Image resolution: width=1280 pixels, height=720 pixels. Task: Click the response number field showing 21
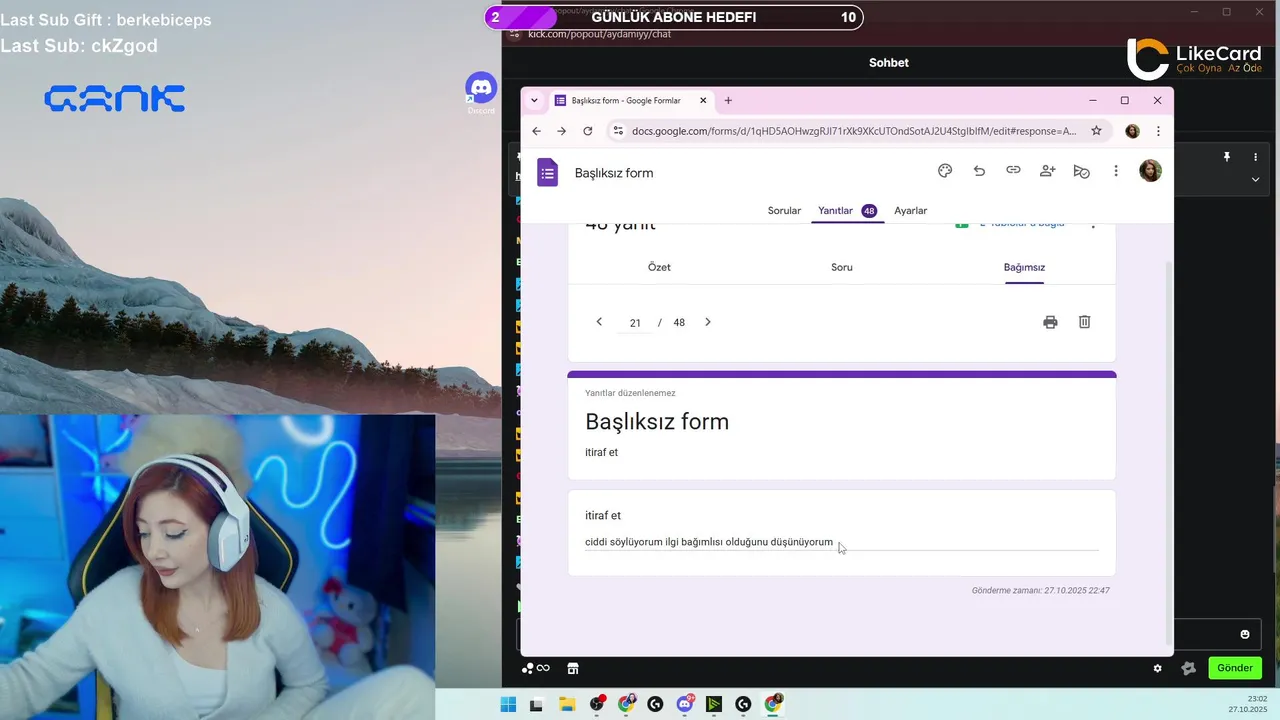tap(635, 323)
